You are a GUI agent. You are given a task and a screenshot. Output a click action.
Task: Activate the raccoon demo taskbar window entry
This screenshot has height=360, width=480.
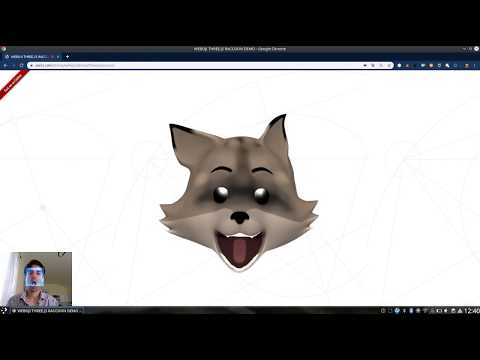tap(47, 311)
